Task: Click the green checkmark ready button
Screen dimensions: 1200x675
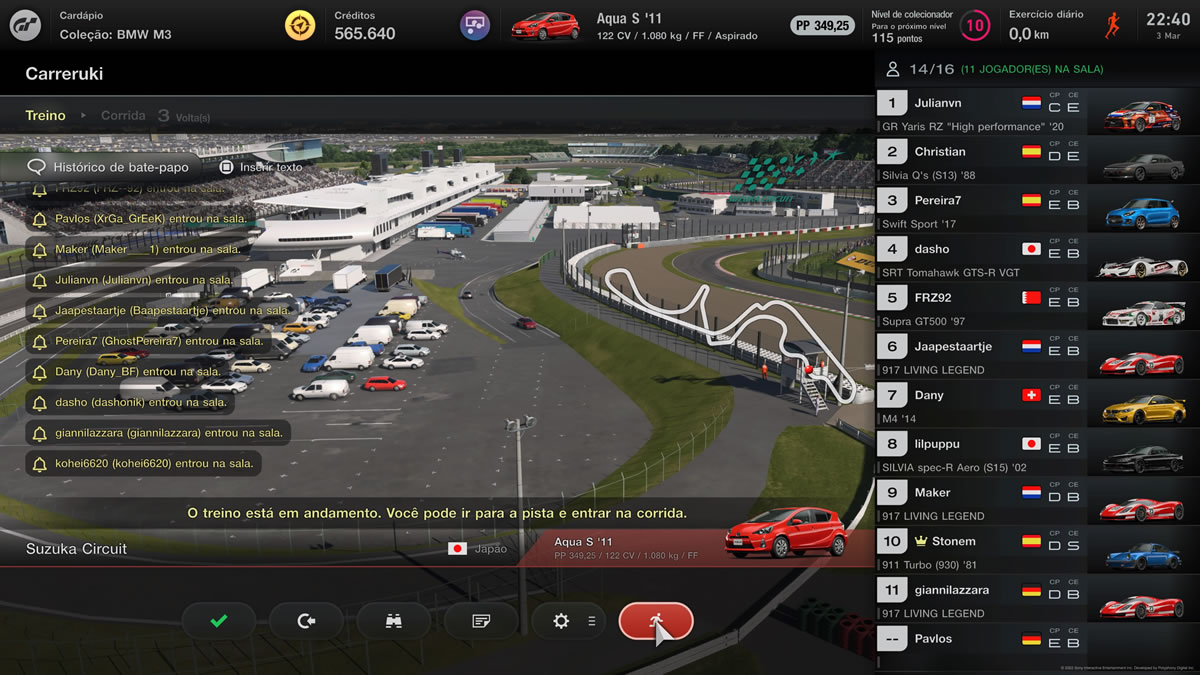Action: coord(219,621)
